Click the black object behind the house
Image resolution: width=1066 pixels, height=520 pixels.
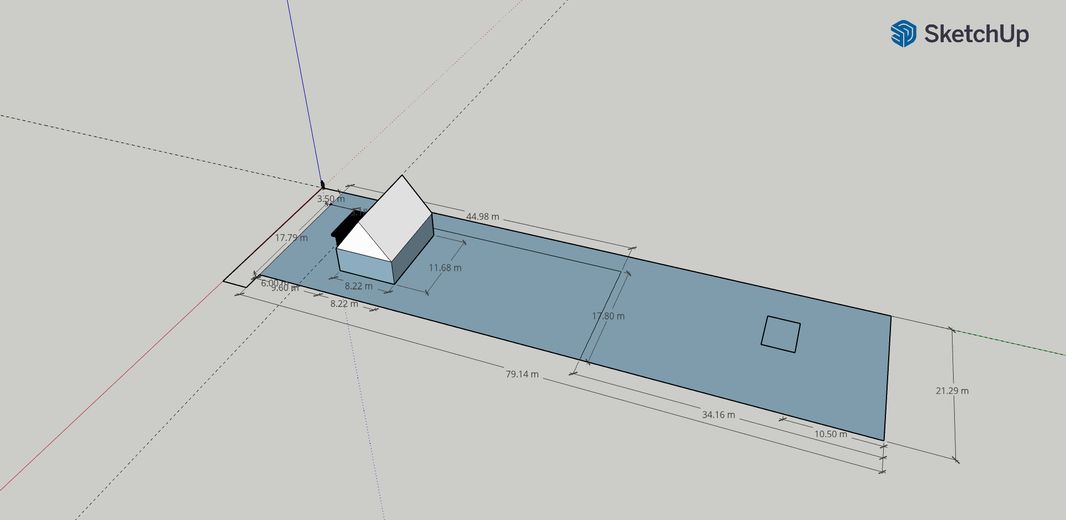[343, 226]
